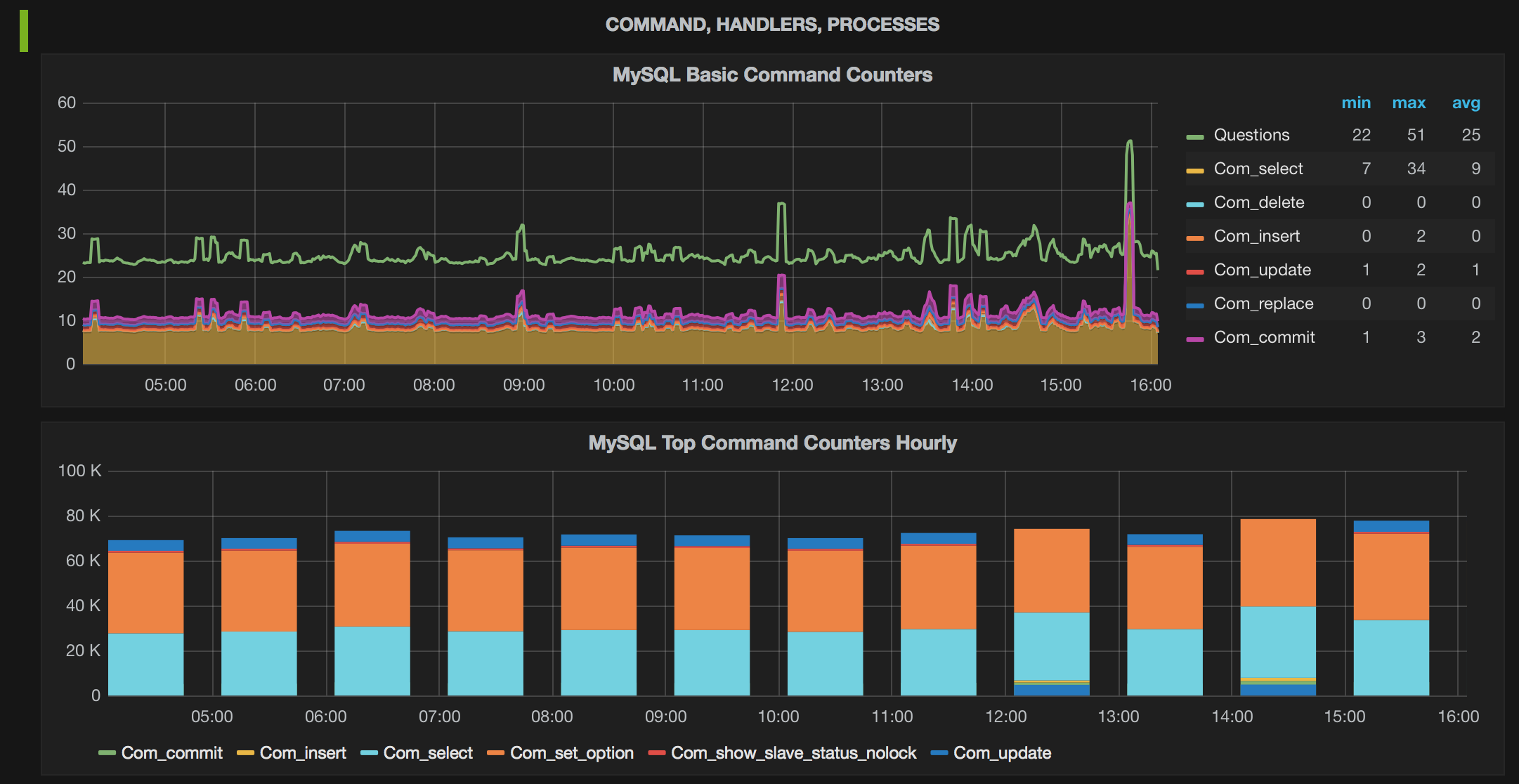The width and height of the screenshot is (1519, 784).
Task: Click the tallest Questions spike near 16:00
Action: point(1129,143)
